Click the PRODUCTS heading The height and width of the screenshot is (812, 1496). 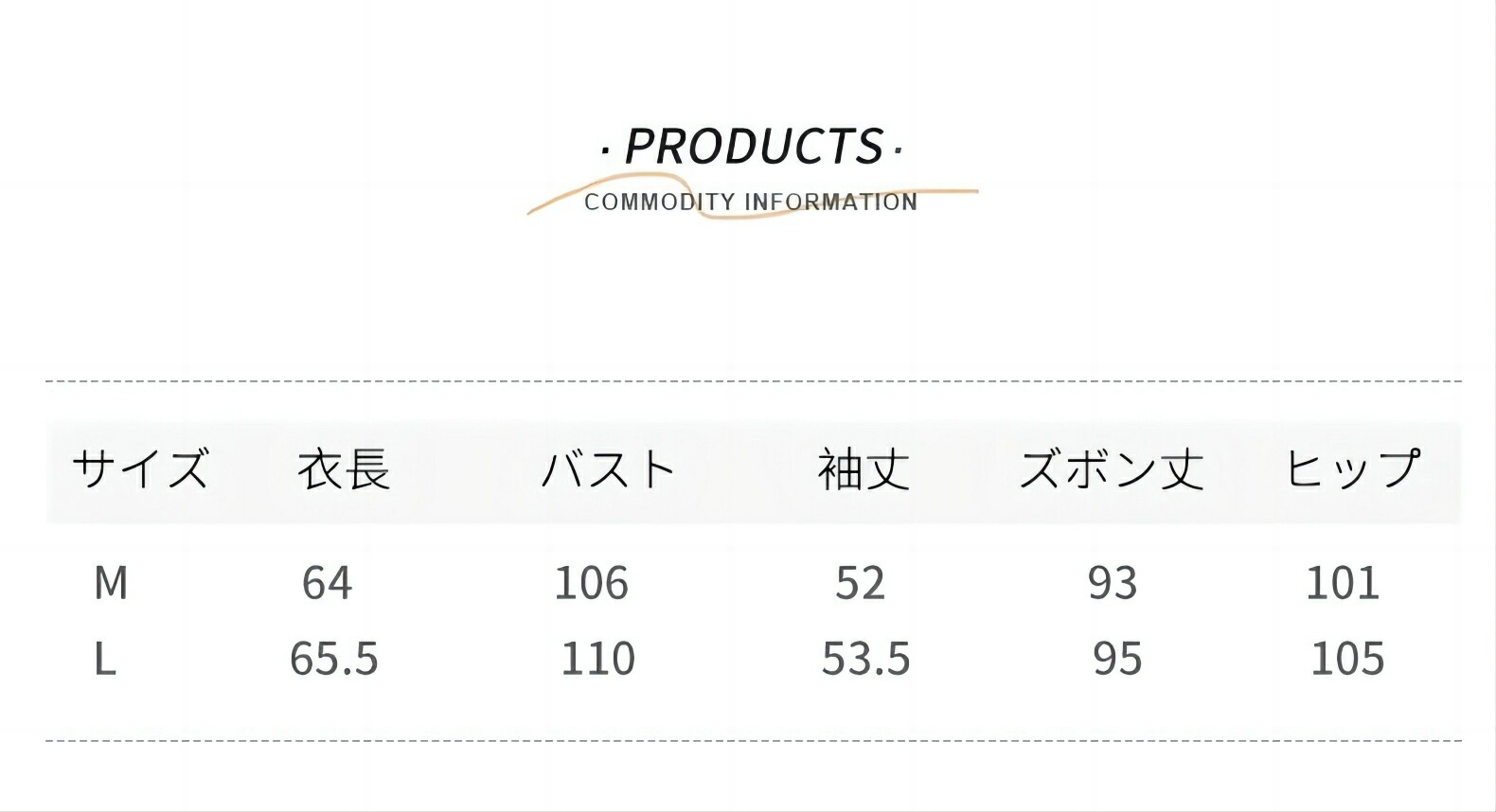753,147
